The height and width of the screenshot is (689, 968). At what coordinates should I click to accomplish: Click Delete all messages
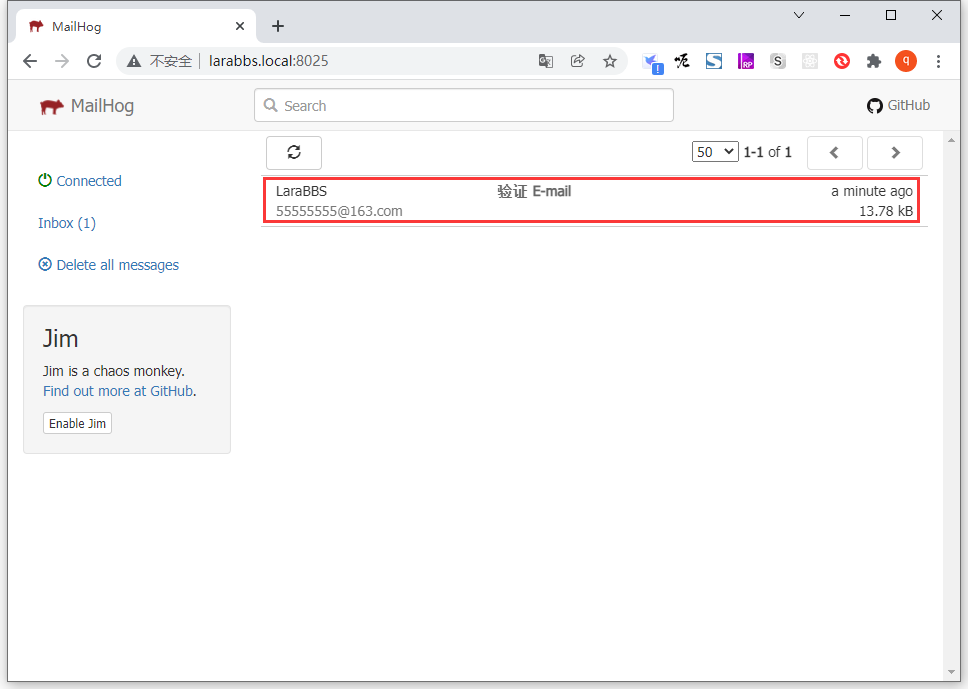pyautogui.click(x=117, y=265)
